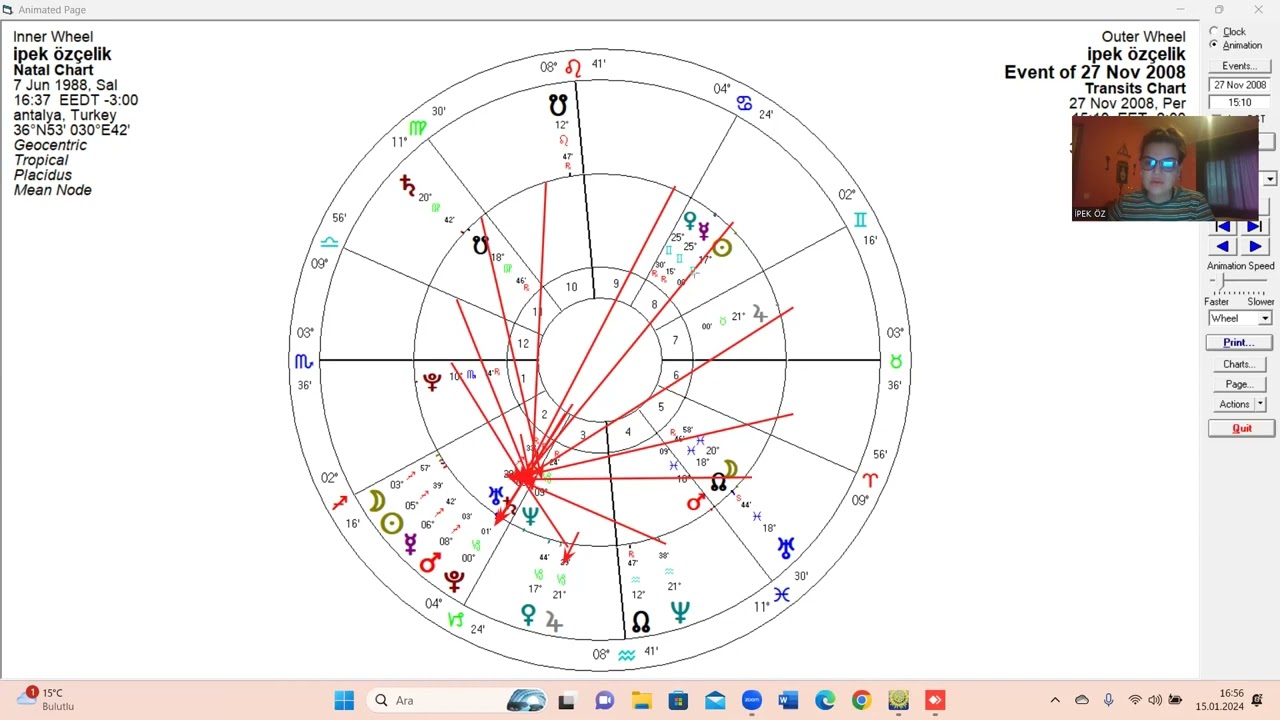Click the 15:10 time field
This screenshot has height=720, width=1280.
point(1240,102)
